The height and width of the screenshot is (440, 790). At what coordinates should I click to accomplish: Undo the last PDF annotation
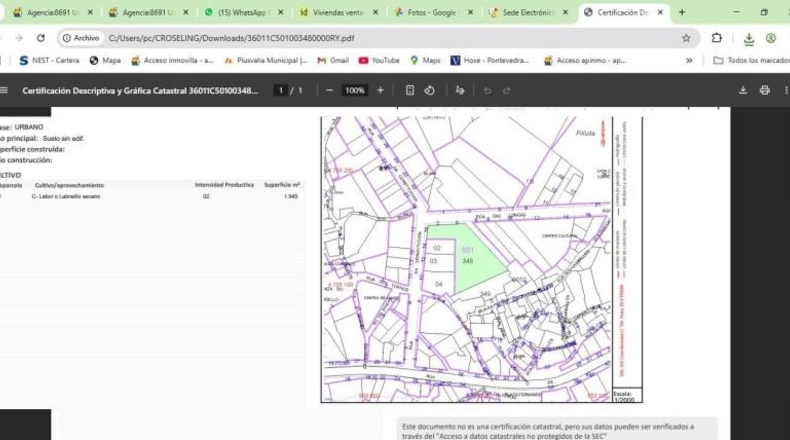pyautogui.click(x=487, y=91)
